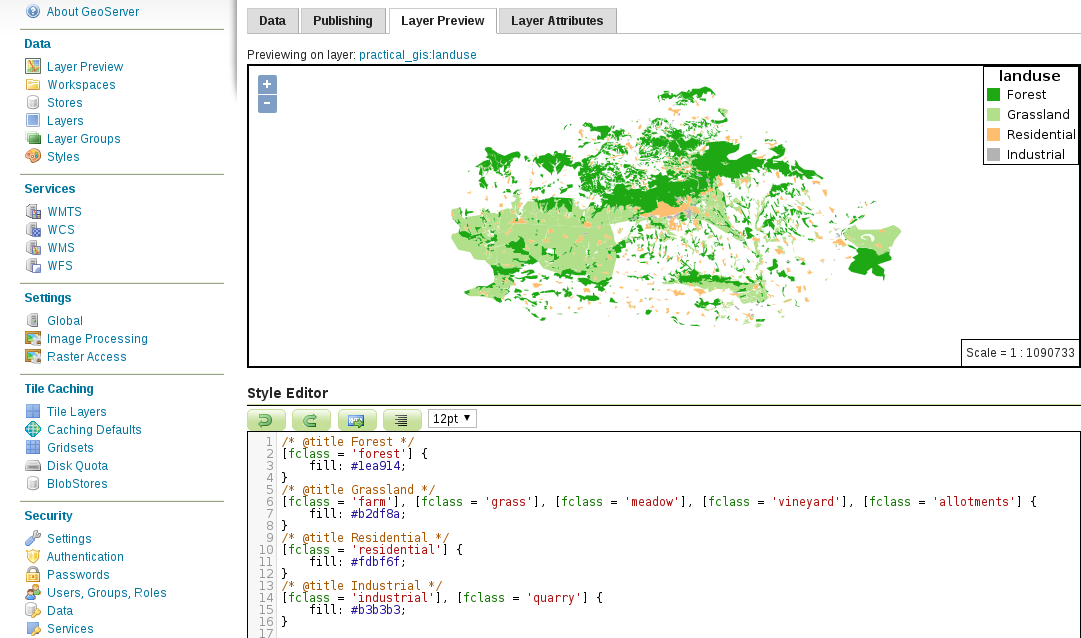Viewport: 1081px width, 638px height.
Task: Open the 12pt font size dropdown
Action: click(452, 419)
